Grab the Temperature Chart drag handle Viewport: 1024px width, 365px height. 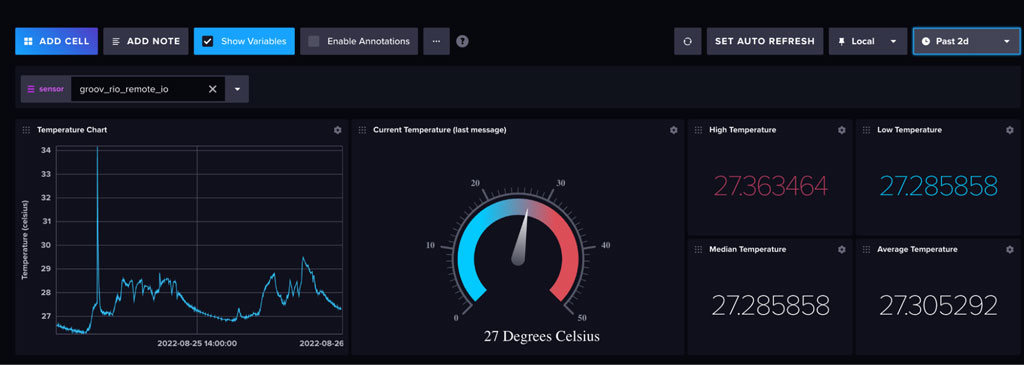(26, 130)
